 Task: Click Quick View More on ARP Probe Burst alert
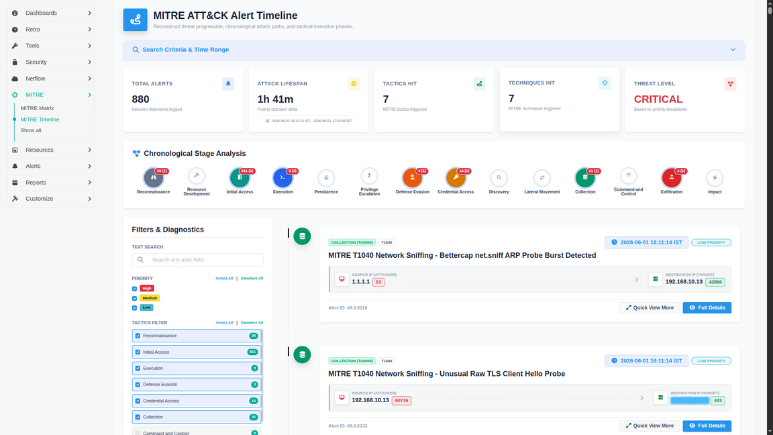(x=649, y=308)
